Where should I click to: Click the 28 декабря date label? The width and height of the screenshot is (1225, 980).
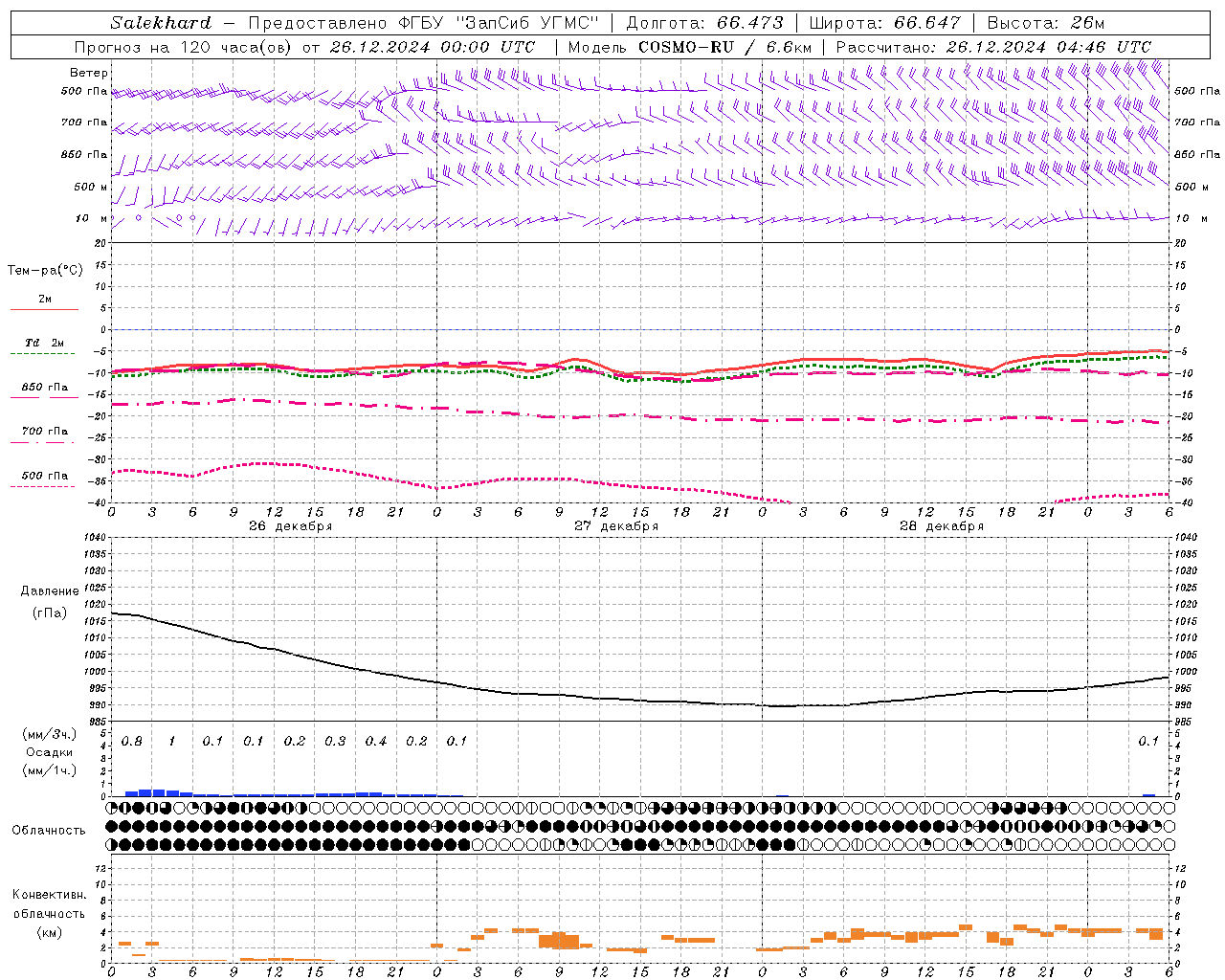(942, 526)
